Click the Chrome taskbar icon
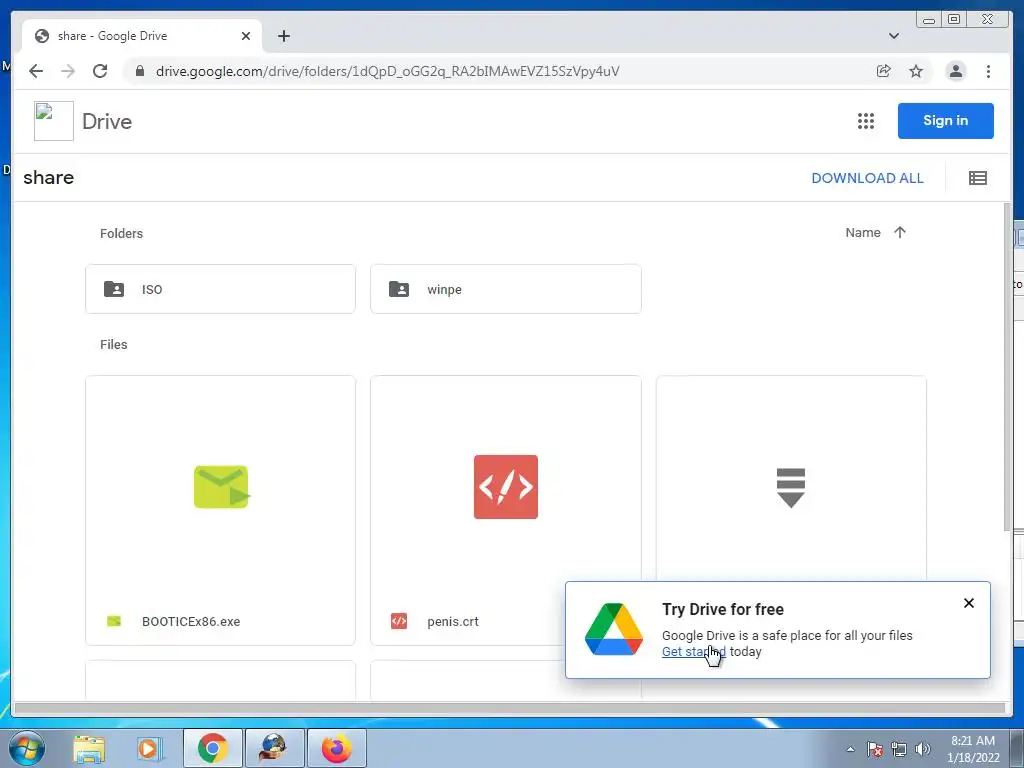The width and height of the screenshot is (1024, 768). 212,748
